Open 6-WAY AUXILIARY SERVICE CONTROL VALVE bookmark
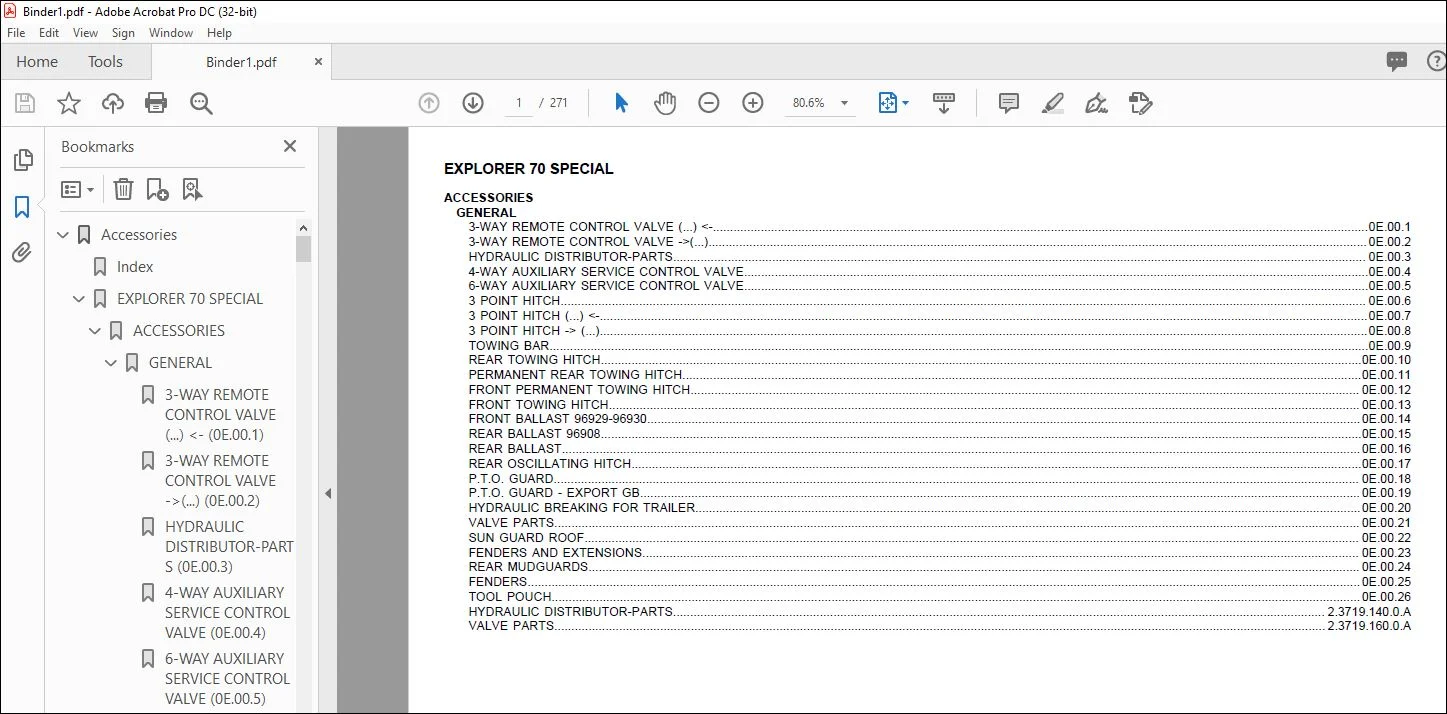This screenshot has width=1447, height=714. tap(227, 679)
